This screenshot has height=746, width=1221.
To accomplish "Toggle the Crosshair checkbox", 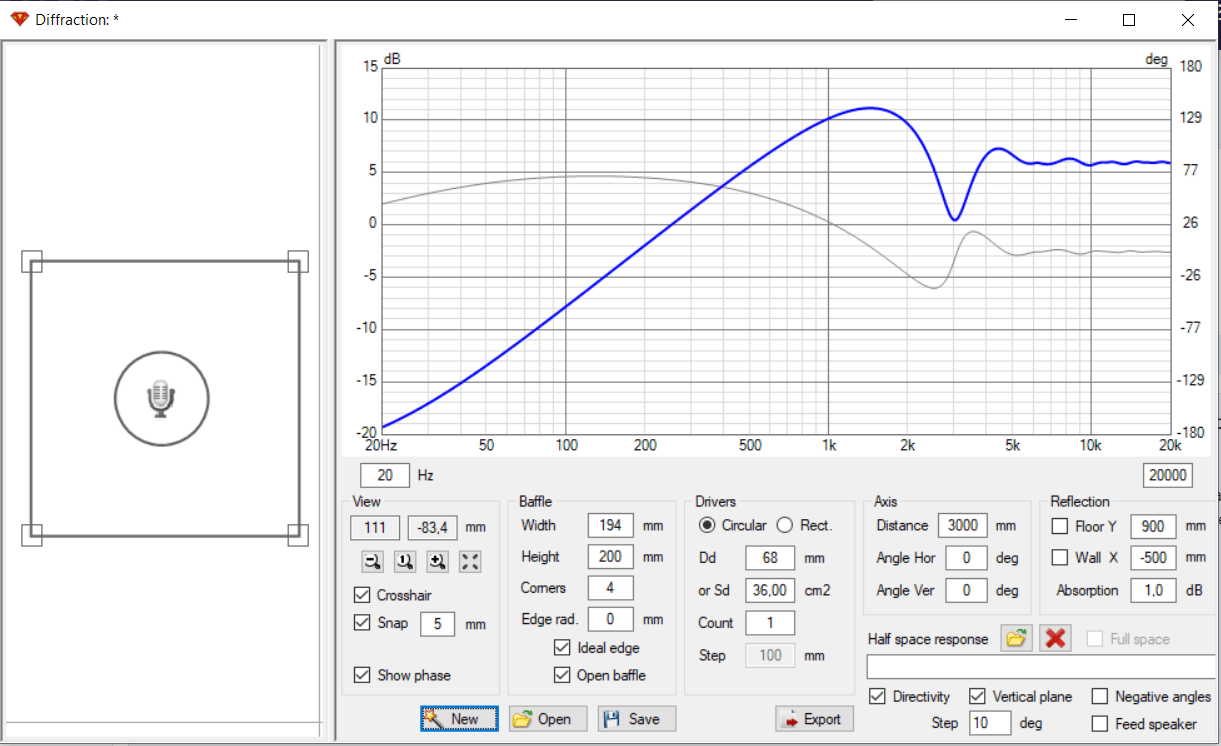I will point(362,595).
